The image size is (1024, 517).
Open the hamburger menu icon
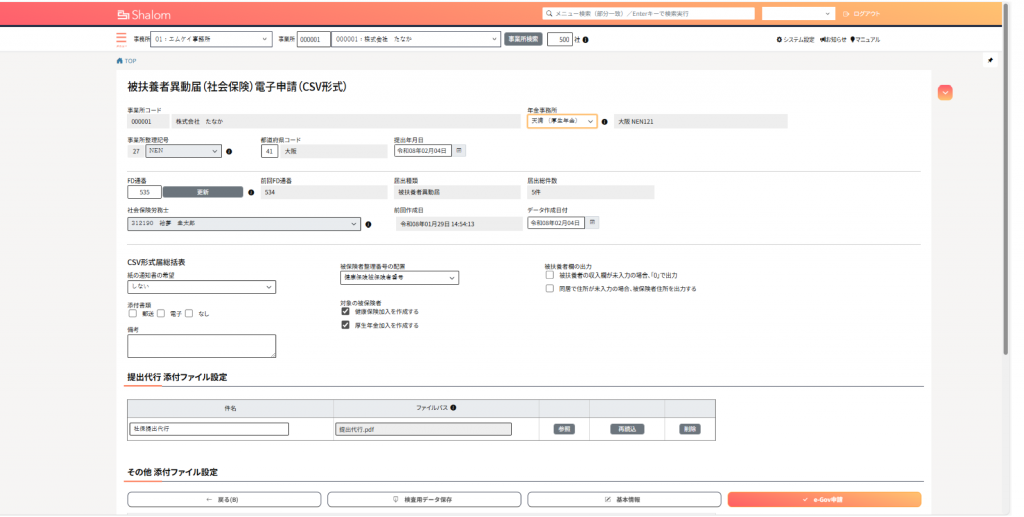pyautogui.click(x=121, y=38)
